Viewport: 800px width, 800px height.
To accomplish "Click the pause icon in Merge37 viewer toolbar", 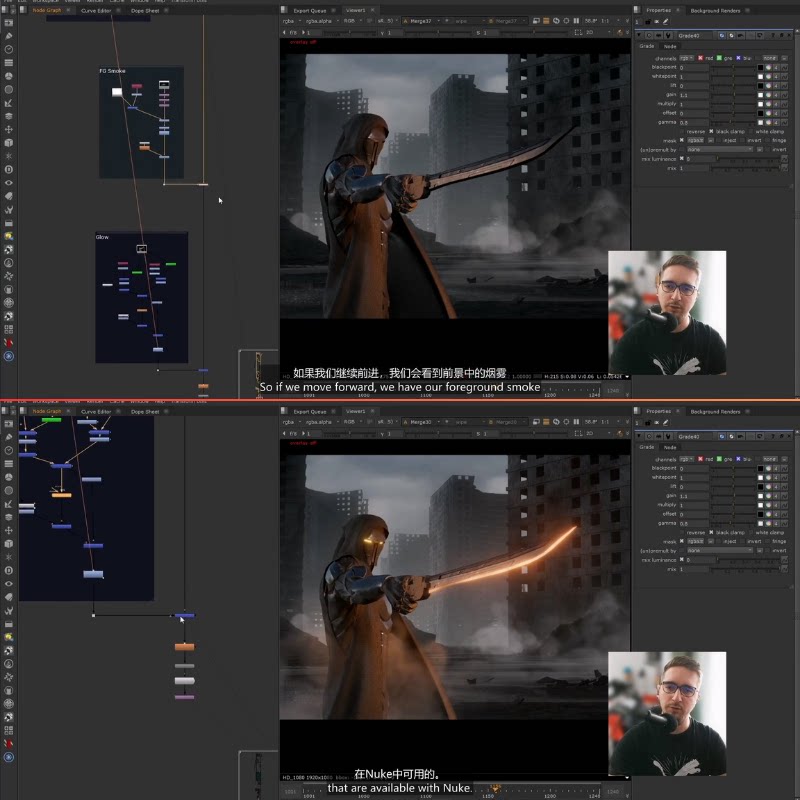I will click(576, 21).
